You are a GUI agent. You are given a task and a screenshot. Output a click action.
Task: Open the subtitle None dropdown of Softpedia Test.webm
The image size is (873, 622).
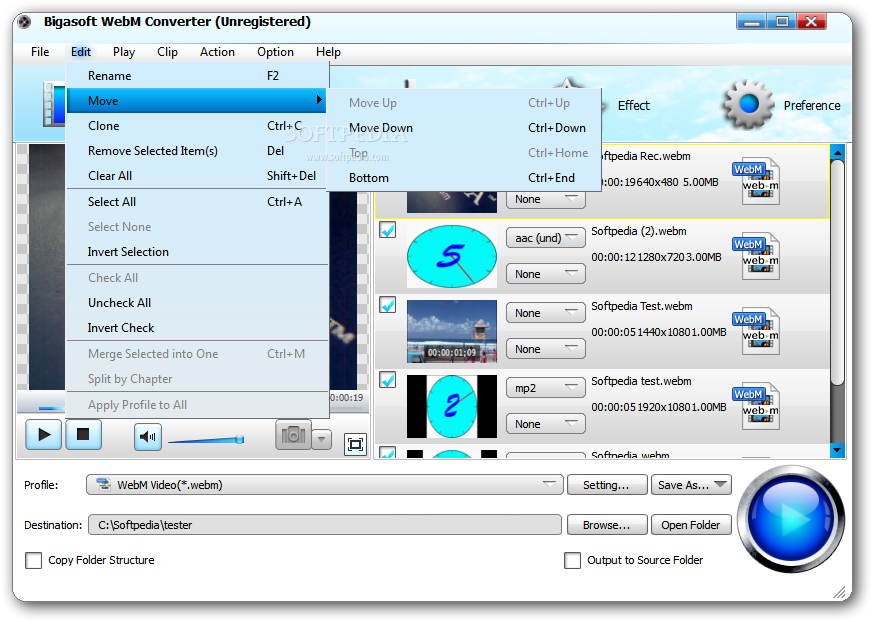tap(546, 349)
